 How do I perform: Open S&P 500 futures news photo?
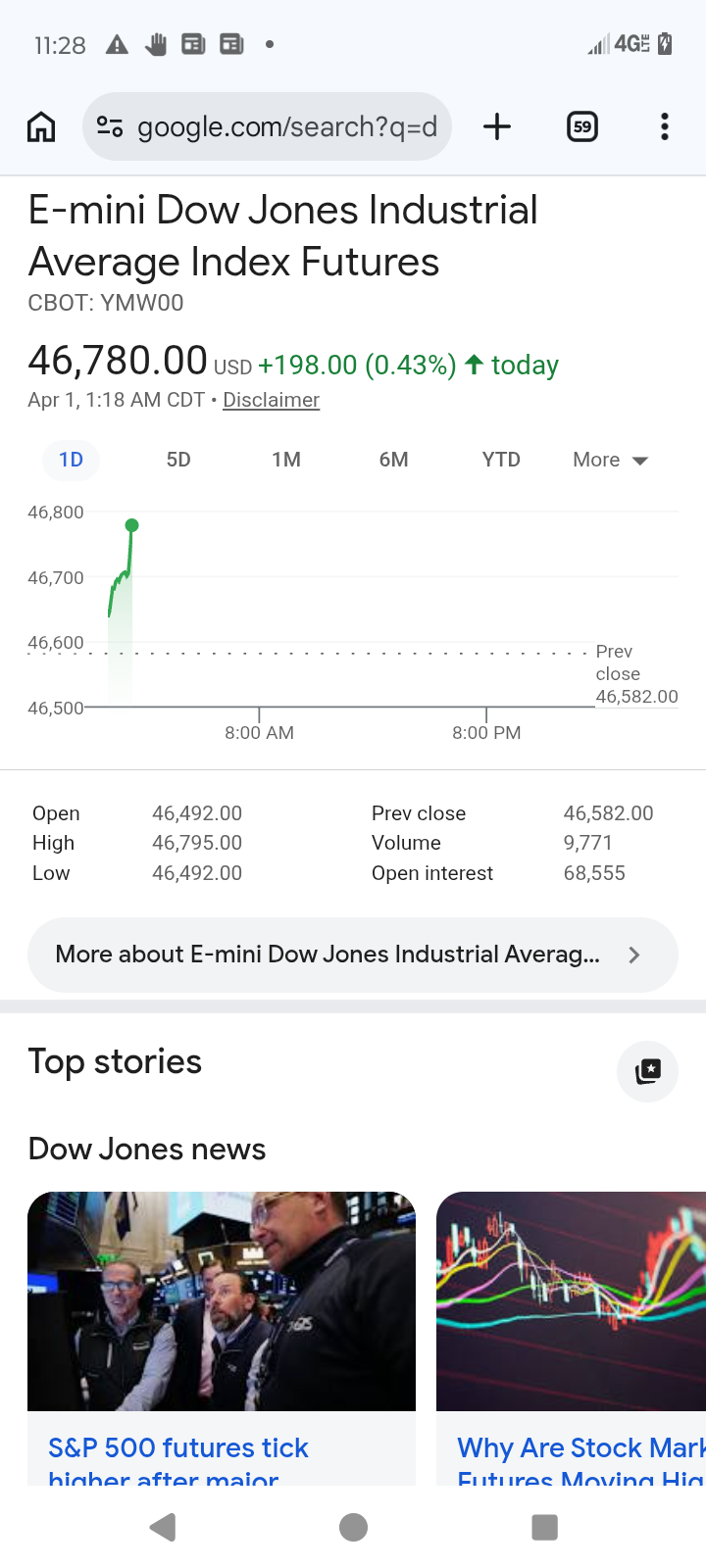222,1300
